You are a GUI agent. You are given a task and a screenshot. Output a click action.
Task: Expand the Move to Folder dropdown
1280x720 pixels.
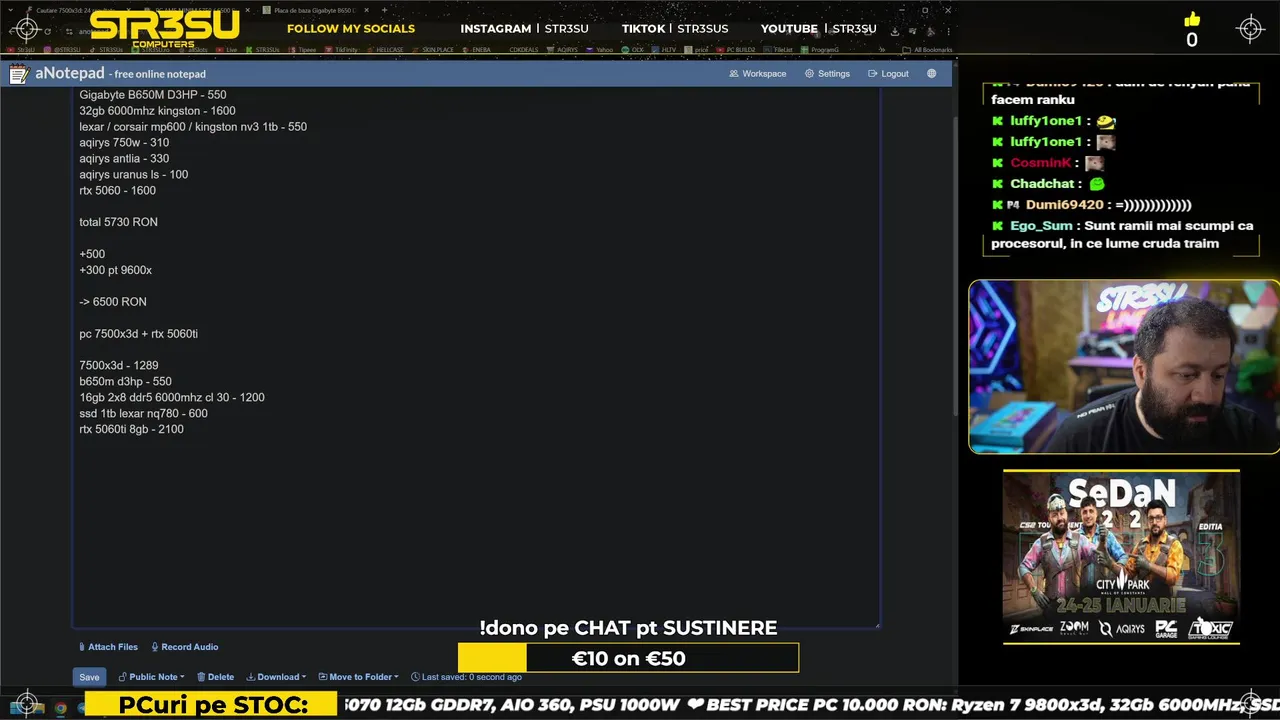(358, 677)
